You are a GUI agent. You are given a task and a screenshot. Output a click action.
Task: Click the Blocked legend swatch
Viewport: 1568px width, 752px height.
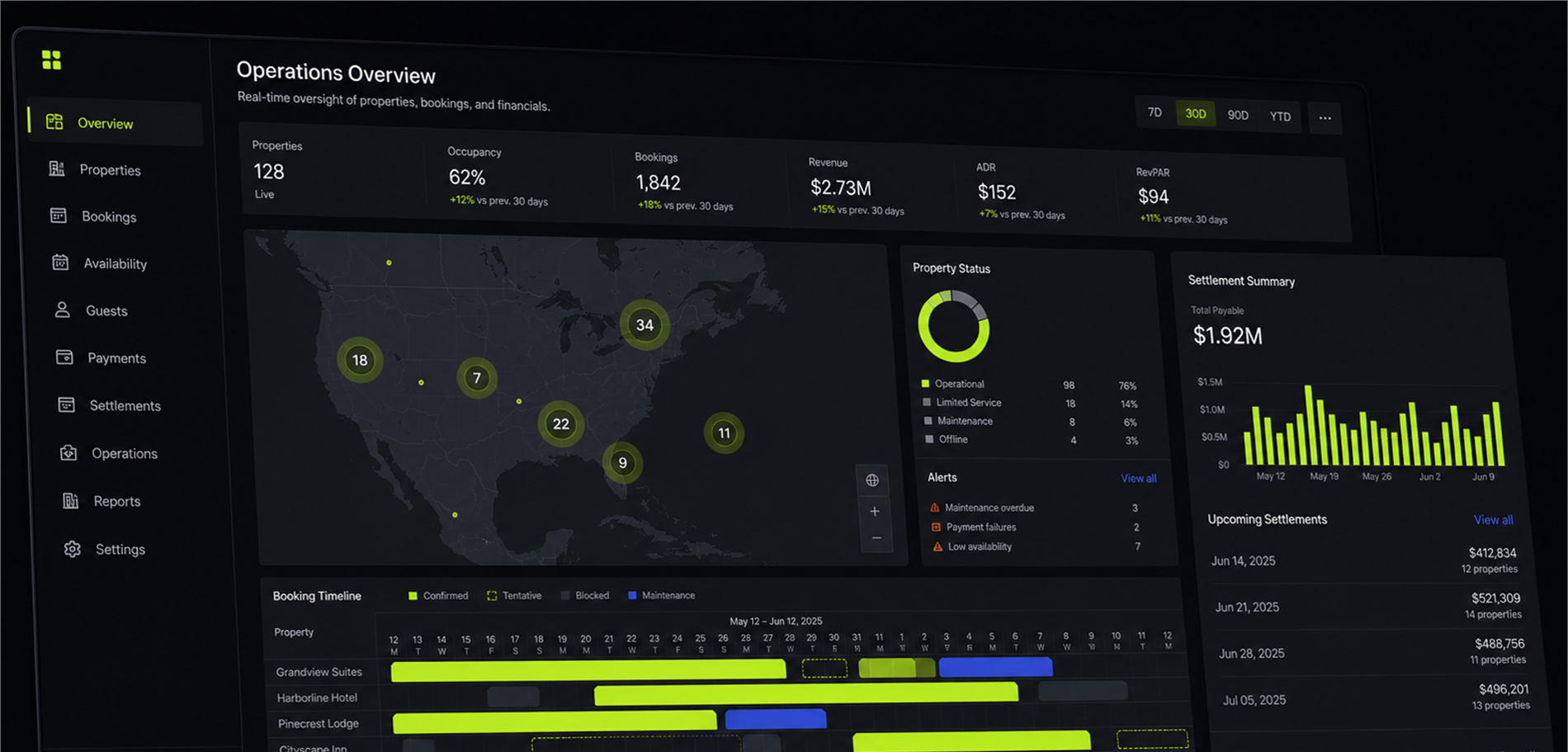[565, 595]
